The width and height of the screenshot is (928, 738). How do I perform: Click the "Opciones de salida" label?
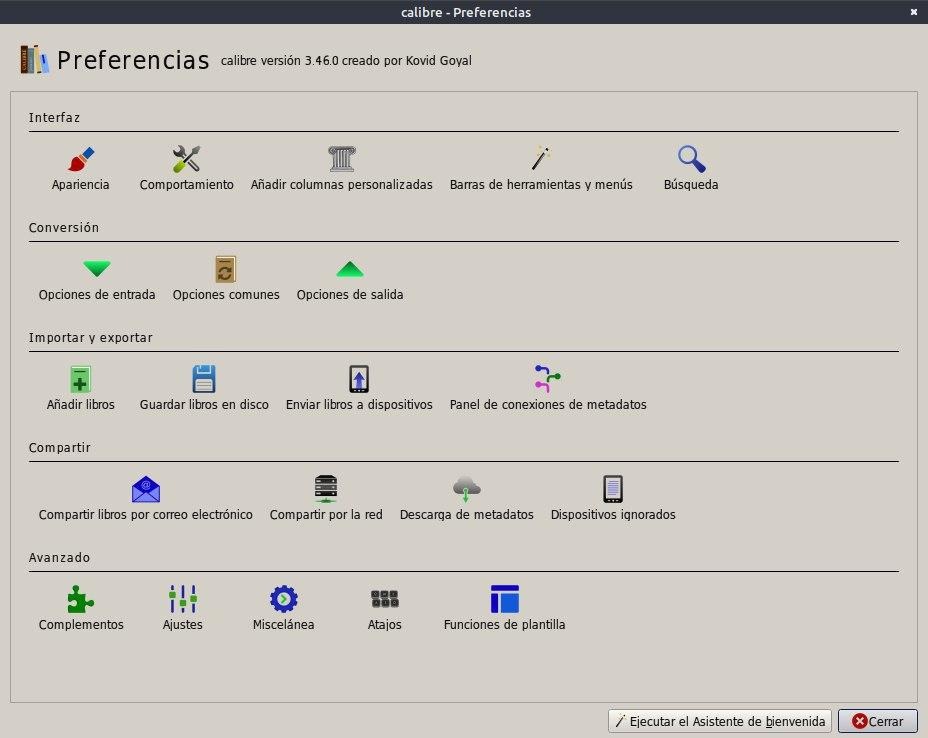tap(350, 295)
